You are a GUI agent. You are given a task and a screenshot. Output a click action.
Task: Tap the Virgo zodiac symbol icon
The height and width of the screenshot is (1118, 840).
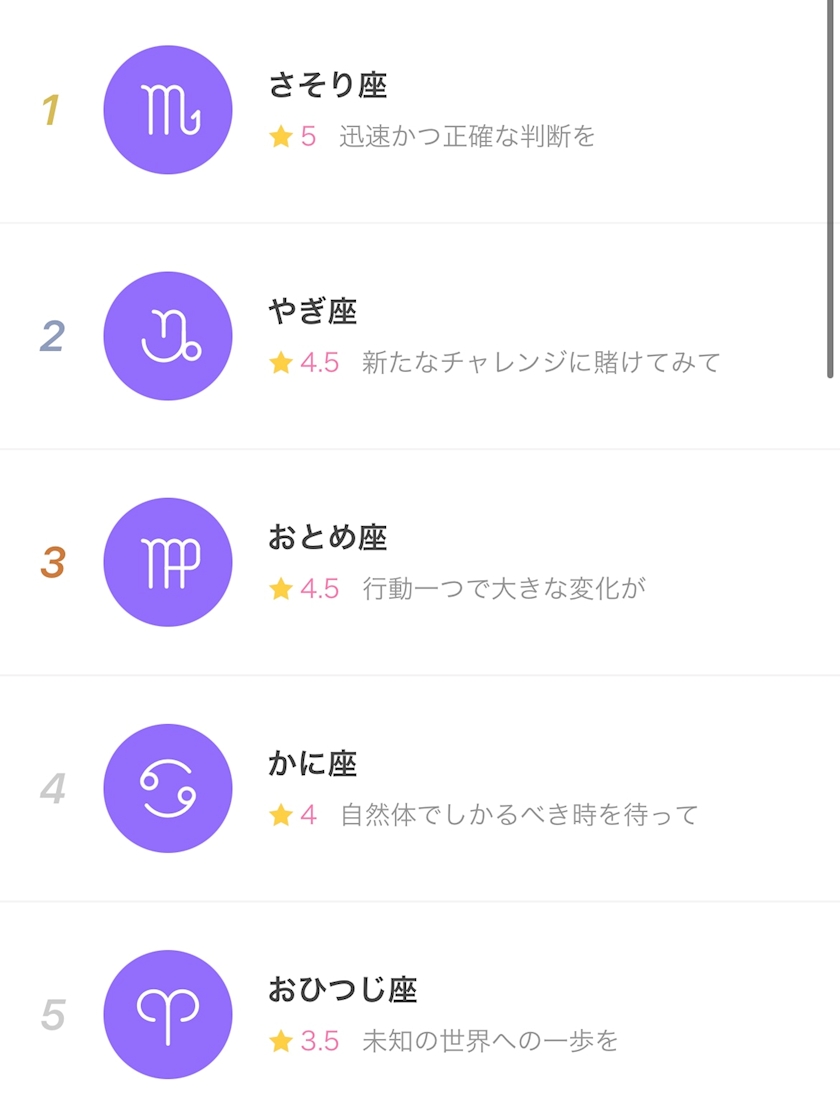click(x=168, y=562)
